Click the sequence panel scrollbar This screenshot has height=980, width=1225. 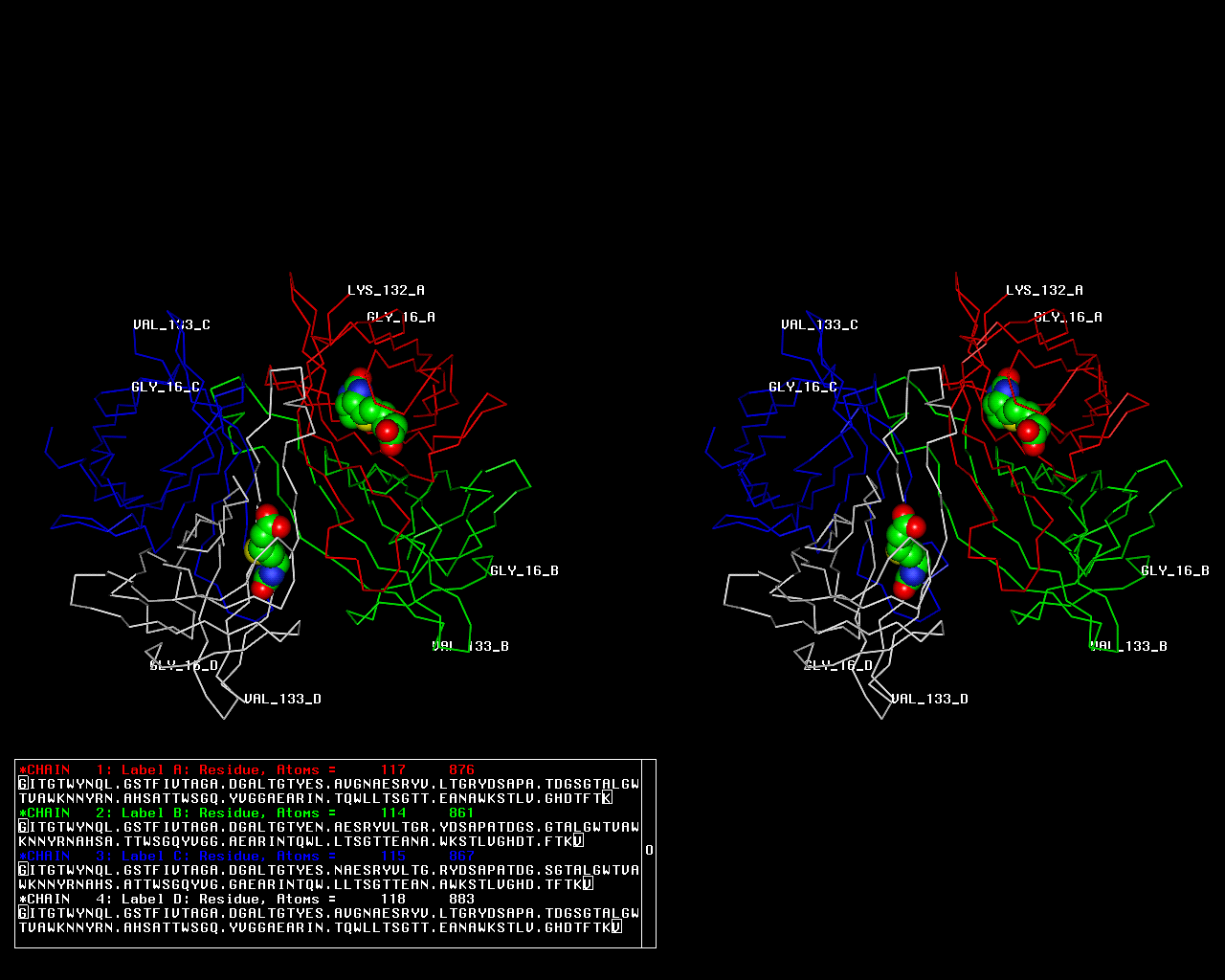tap(649, 850)
